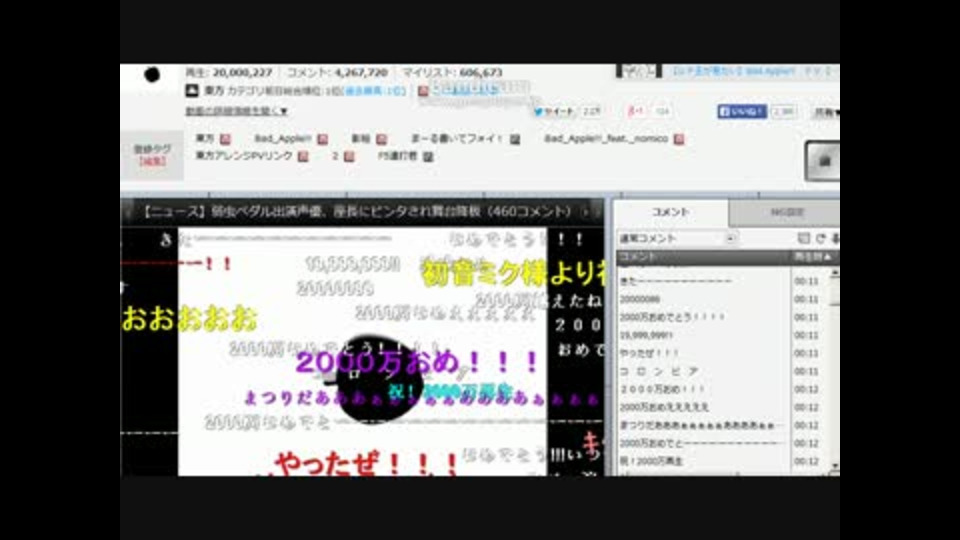
Task: Share the video with the Tweet button
Action: (x=554, y=111)
